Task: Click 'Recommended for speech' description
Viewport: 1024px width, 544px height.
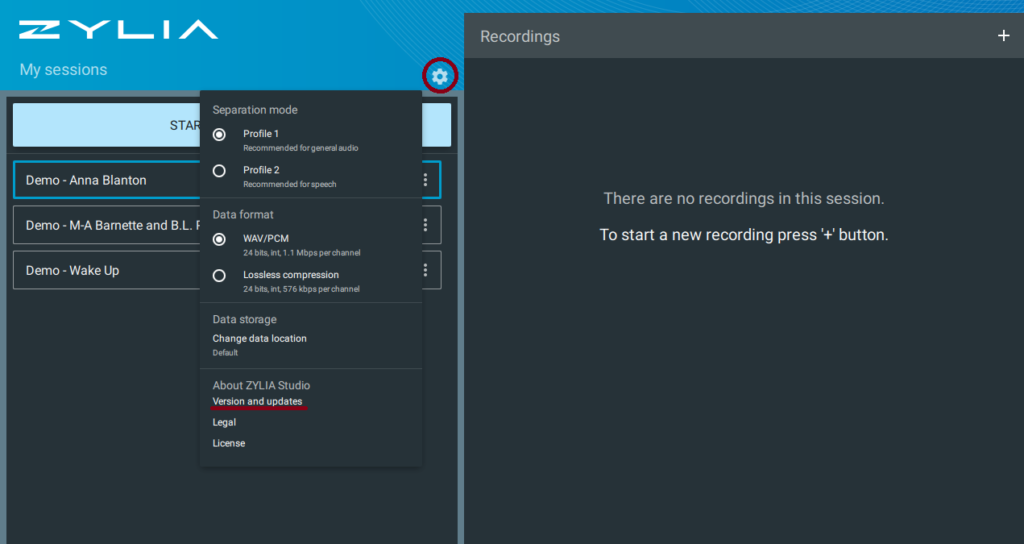Action: [x=290, y=184]
